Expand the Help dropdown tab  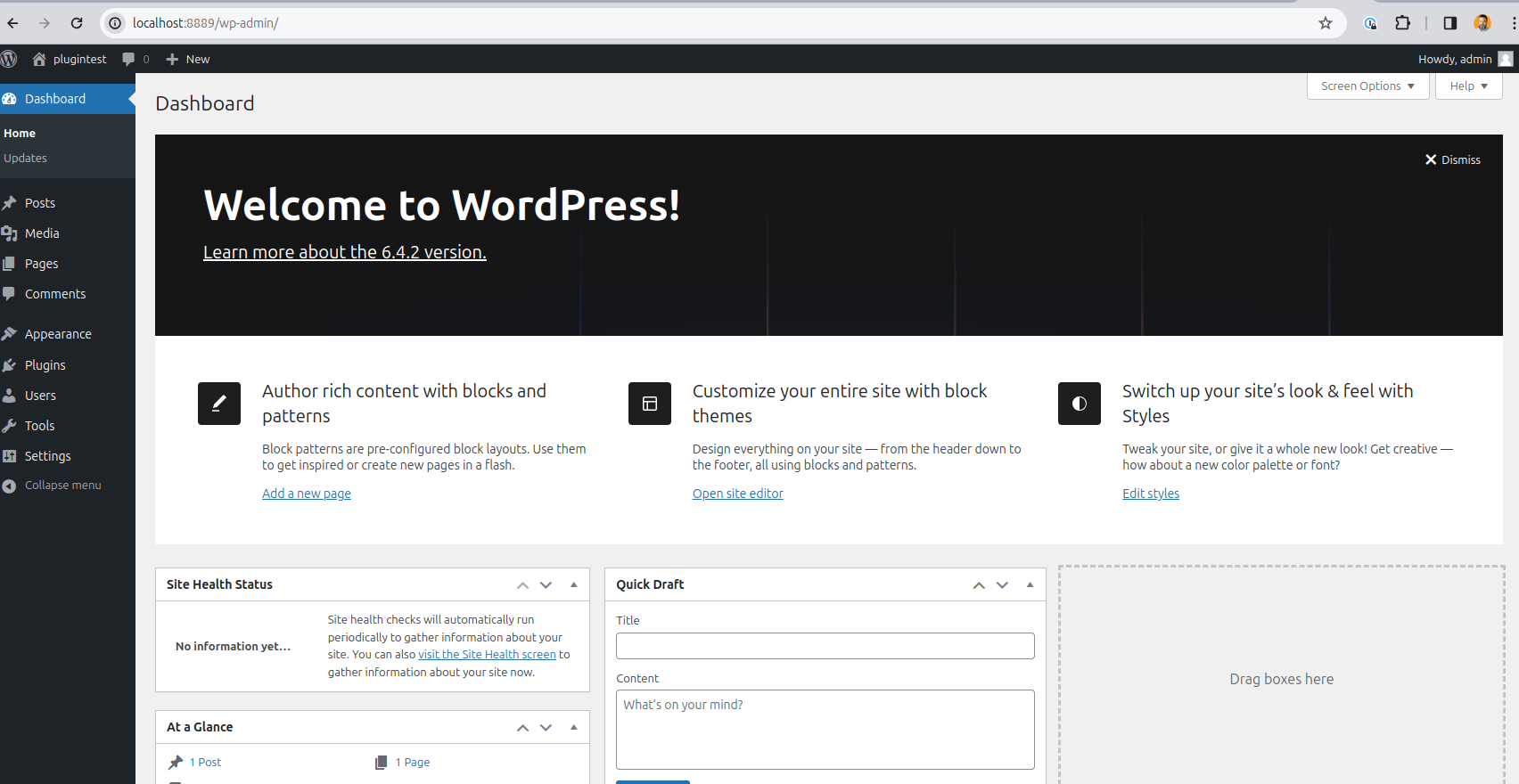tap(1469, 86)
